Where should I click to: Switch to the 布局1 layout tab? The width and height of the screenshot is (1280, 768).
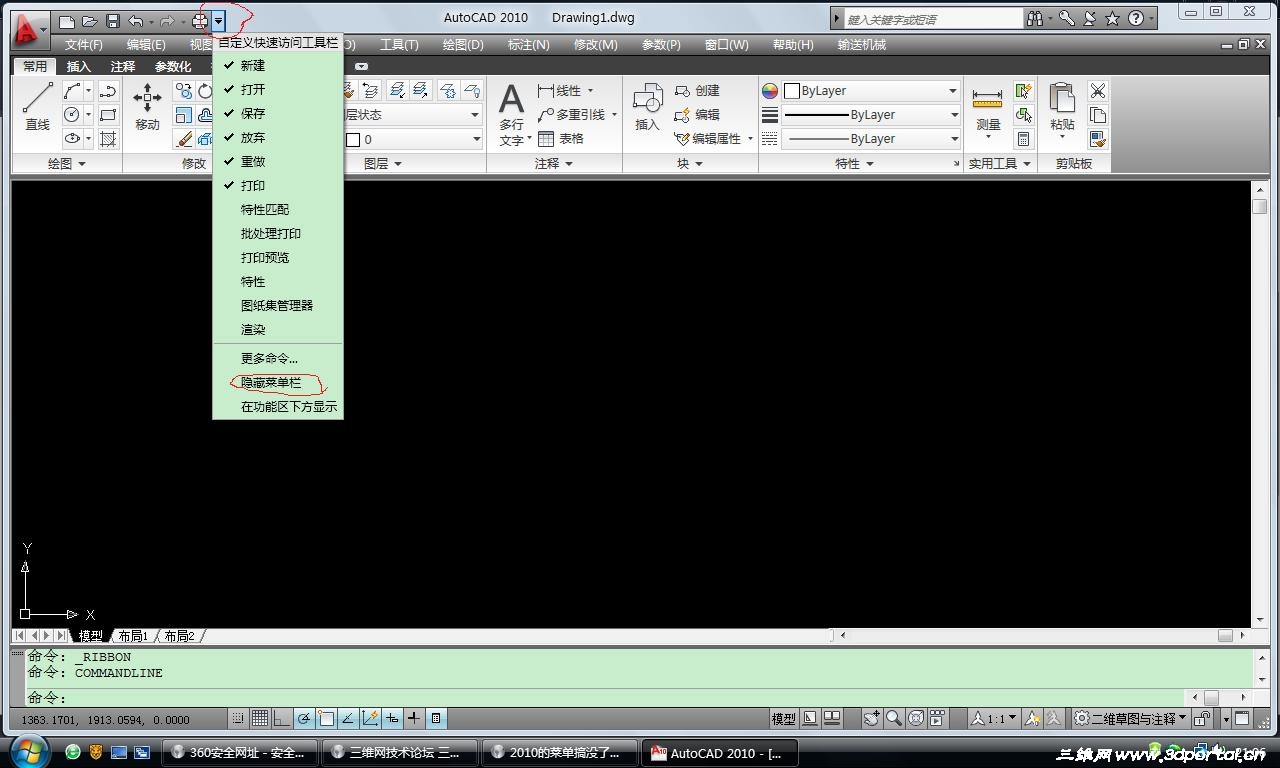[132, 636]
